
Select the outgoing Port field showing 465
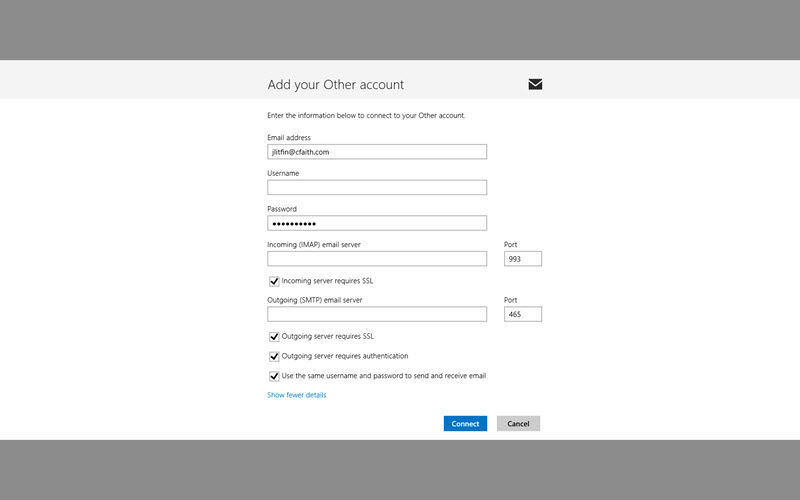click(x=523, y=314)
